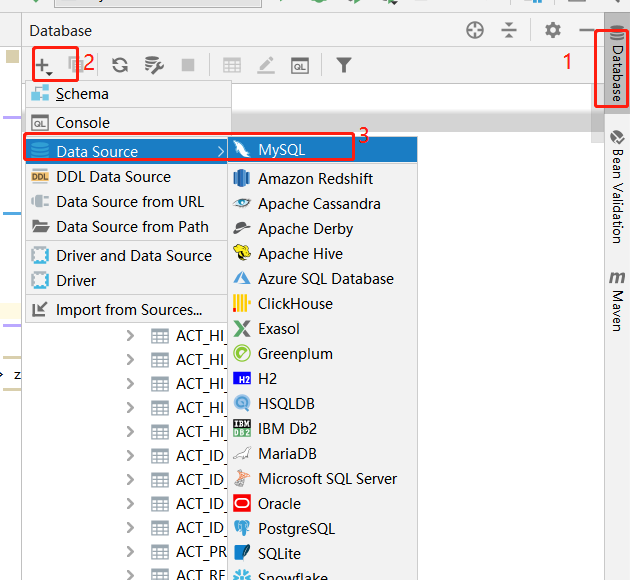
Task: Click the ACT_PR table name
Action: point(201,552)
